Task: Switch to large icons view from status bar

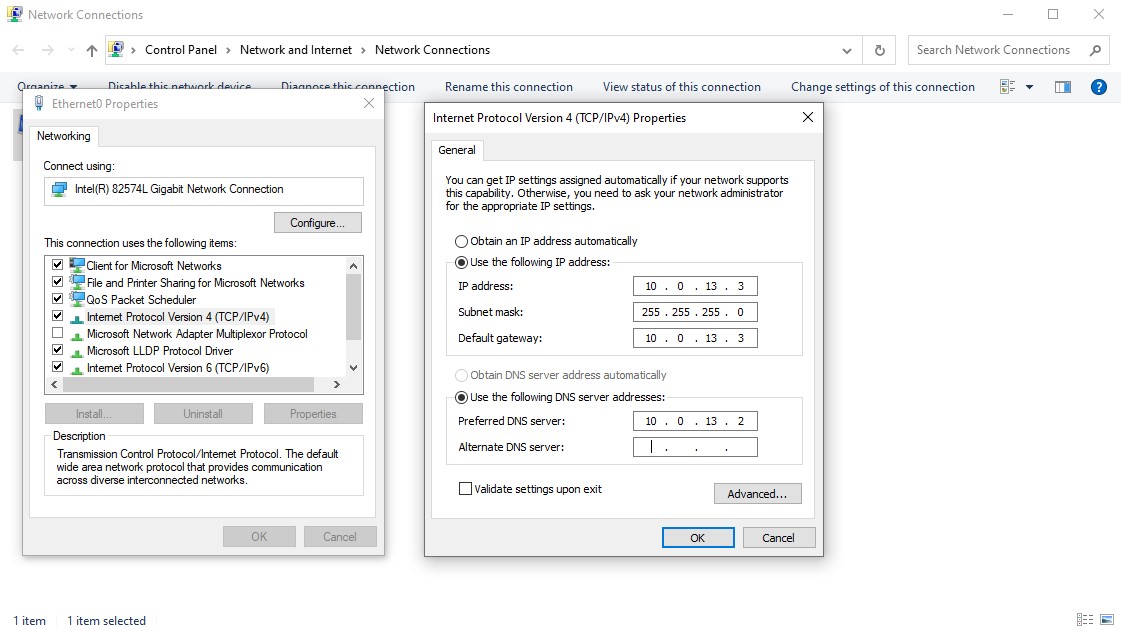Action: [x=1105, y=620]
